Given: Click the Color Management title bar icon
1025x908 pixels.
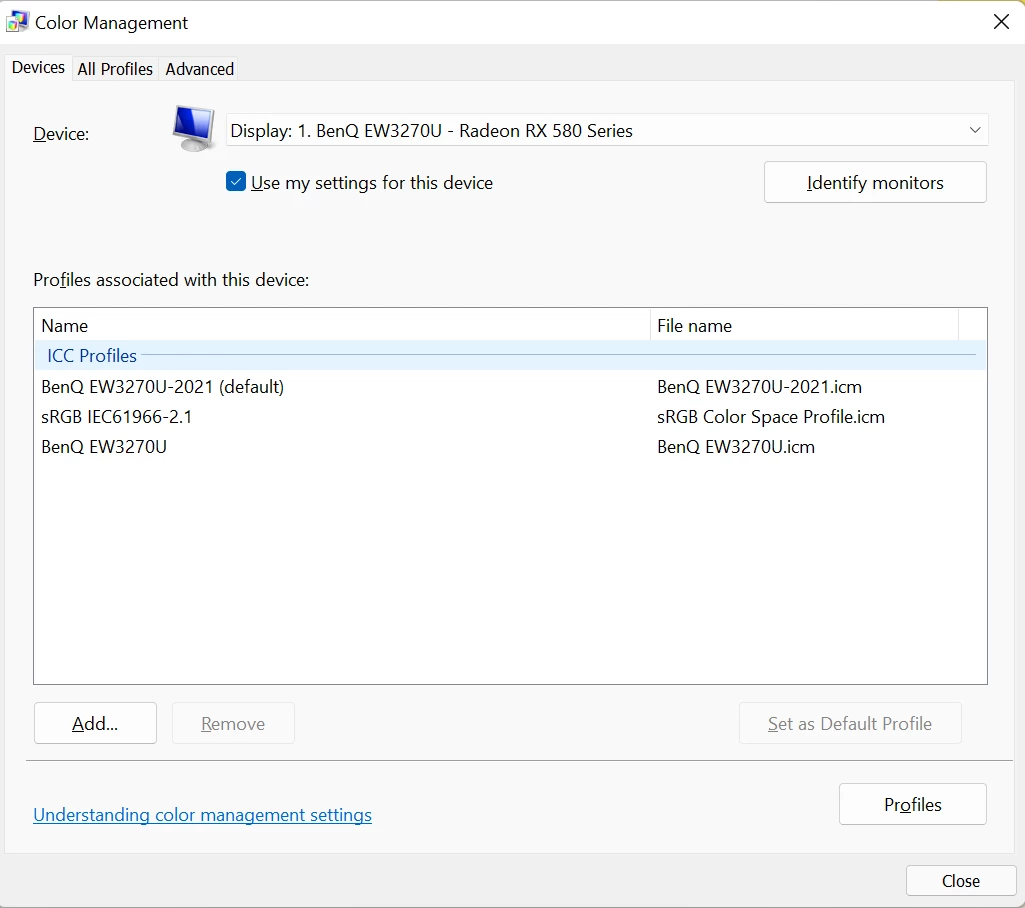Looking at the screenshot, I should click(17, 22).
